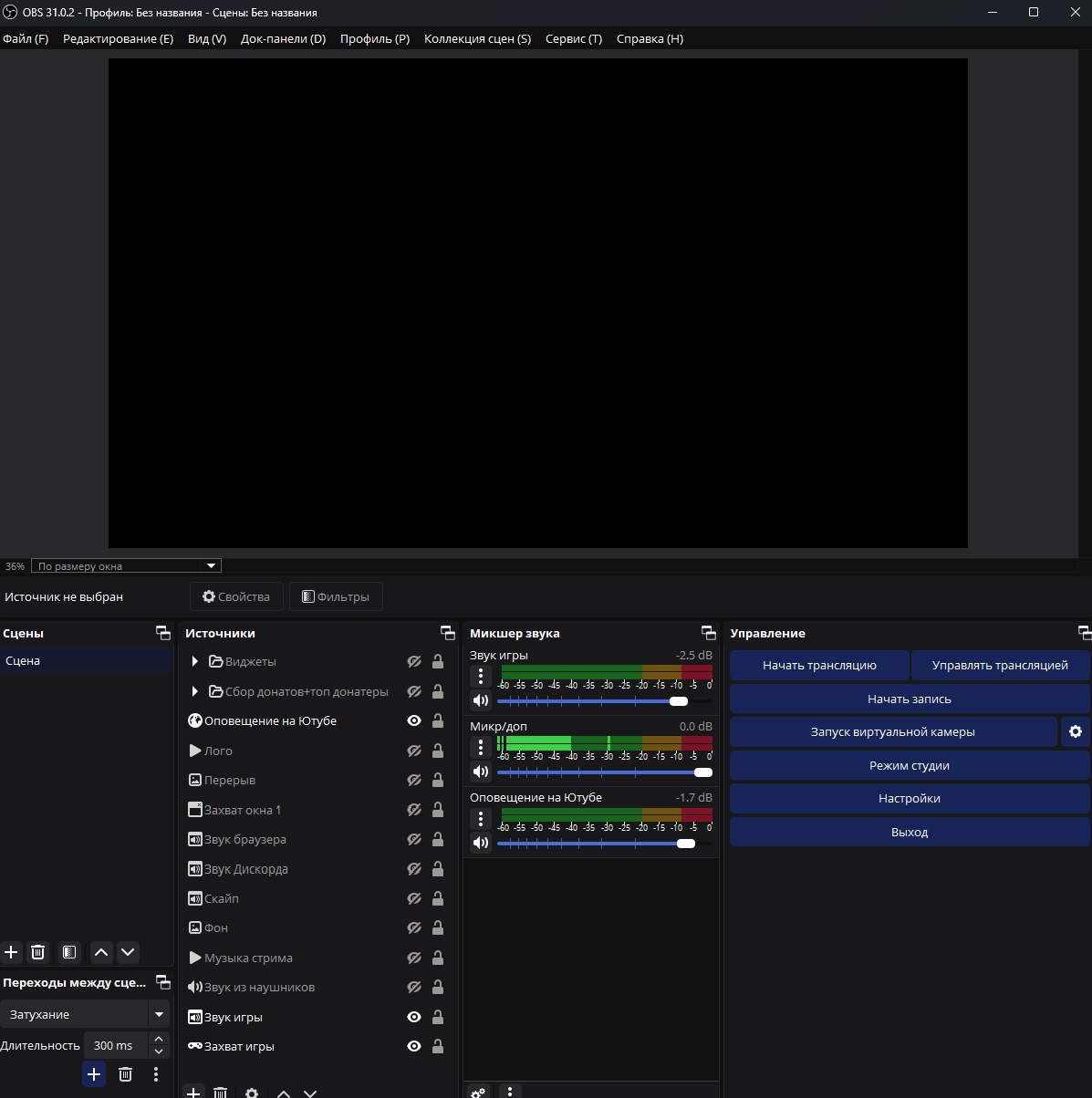The image size is (1092, 1098).
Task: Hide the Захват игры source
Action: [414, 1046]
